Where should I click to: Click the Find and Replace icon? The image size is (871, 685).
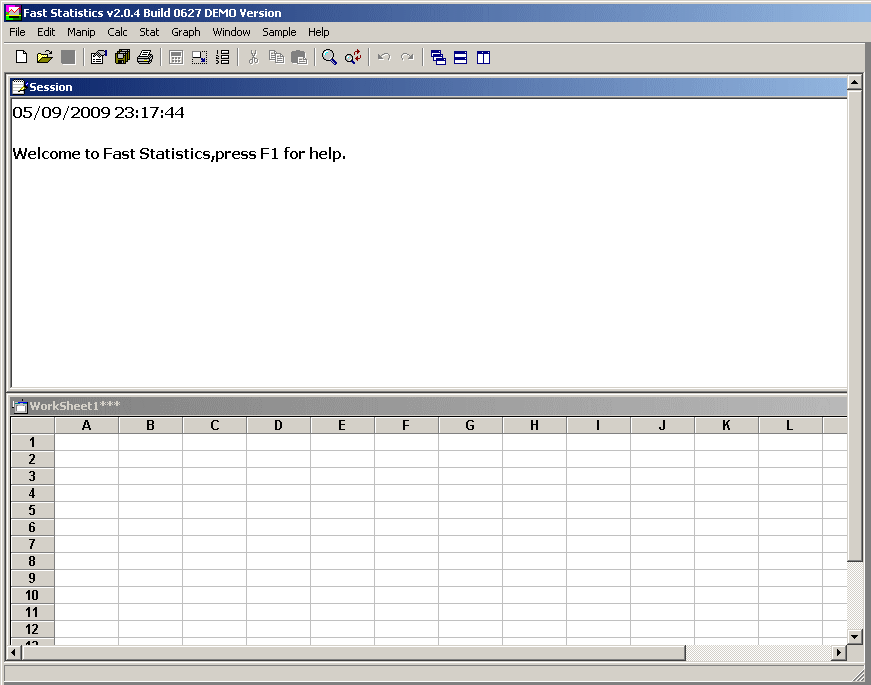coord(353,57)
